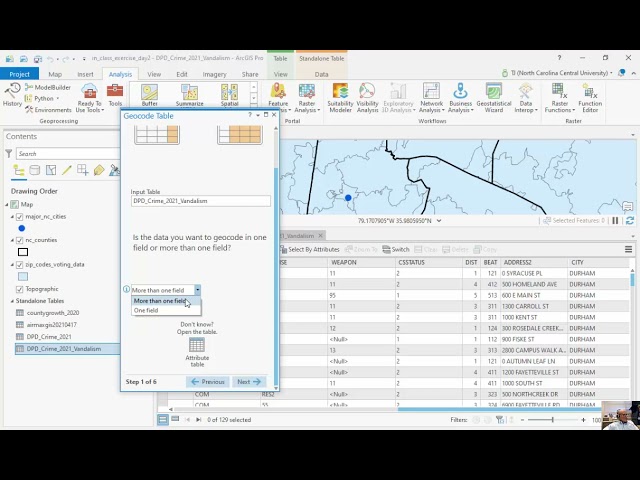
Task: Collapse the major_nc_cities layer legend
Action: (12, 217)
